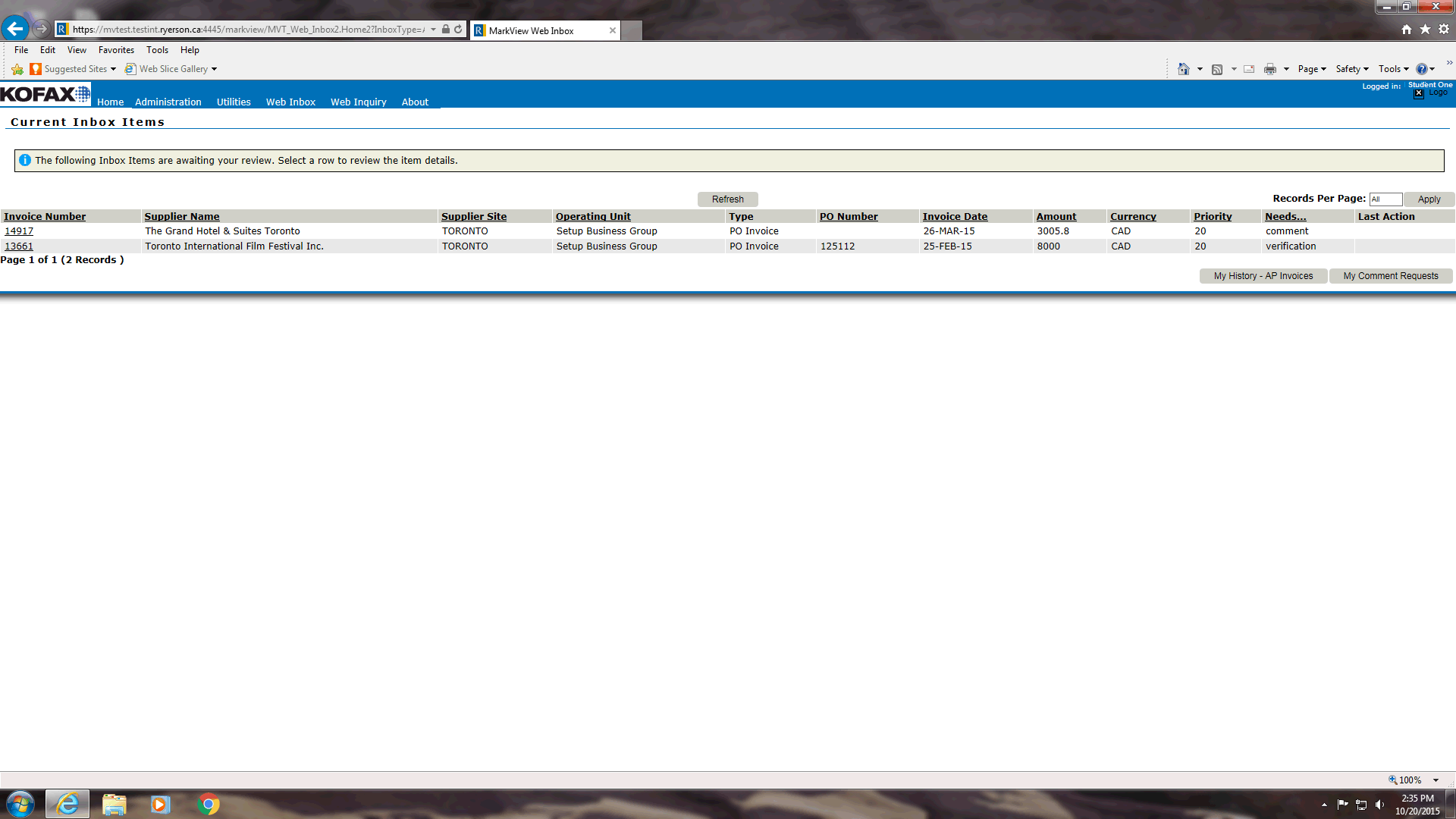1456x819 pixels.
Task: Open invoice number 14917 link
Action: point(19,231)
